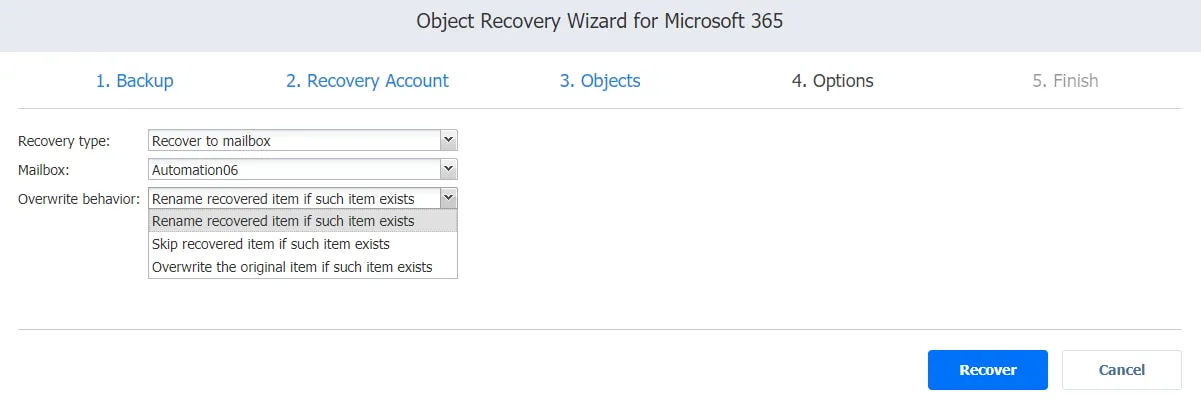This screenshot has width=1201, height=401.
Task: Click the Object Recovery Wizard title
Action: point(600,21)
